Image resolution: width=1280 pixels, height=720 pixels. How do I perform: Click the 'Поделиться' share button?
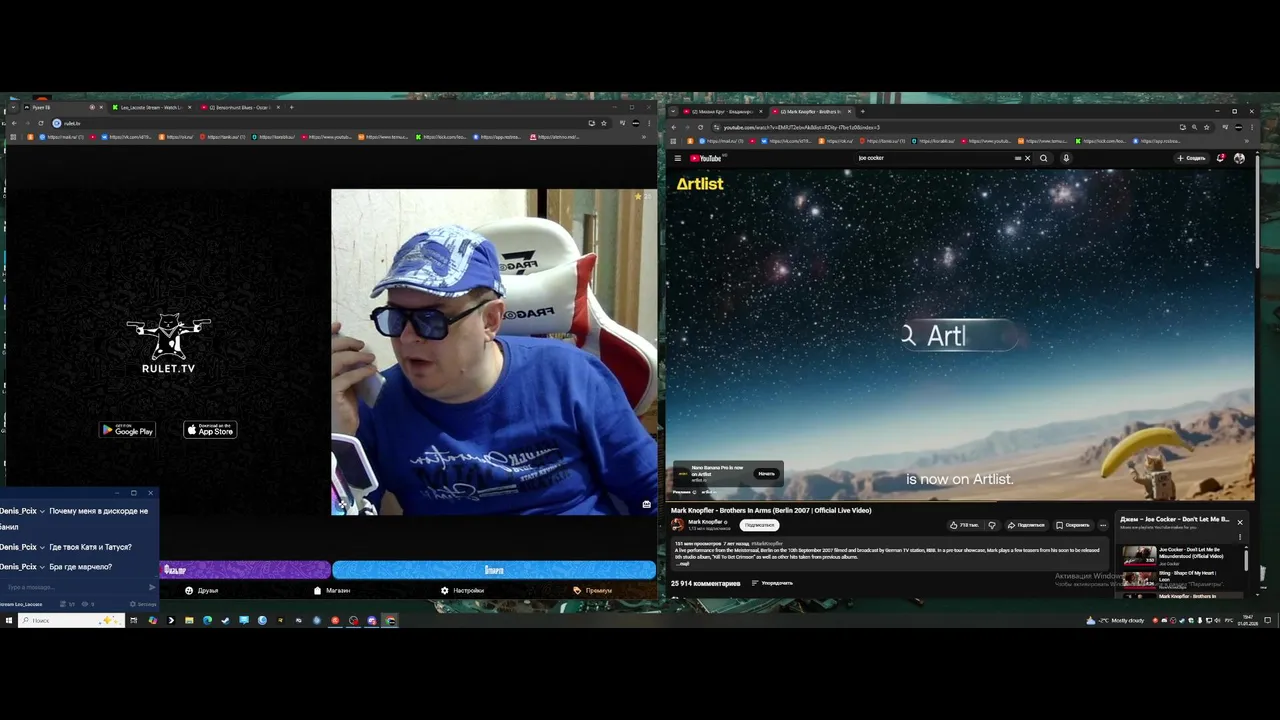(x=1026, y=525)
